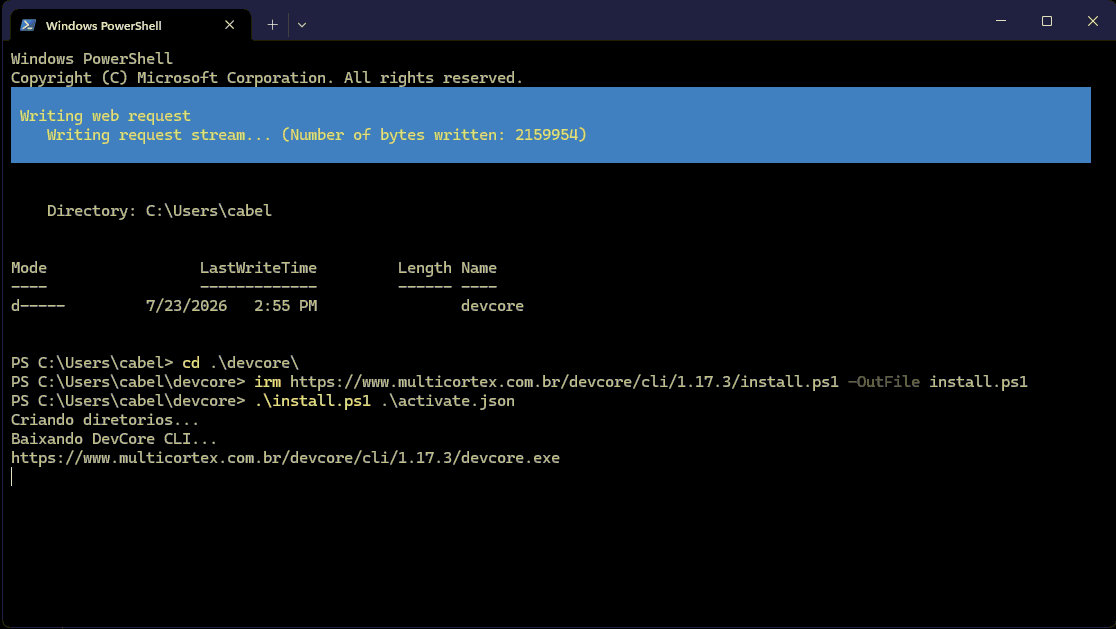Click the 'Name' column header
Screen dimensions: 1116x629
click(x=478, y=268)
